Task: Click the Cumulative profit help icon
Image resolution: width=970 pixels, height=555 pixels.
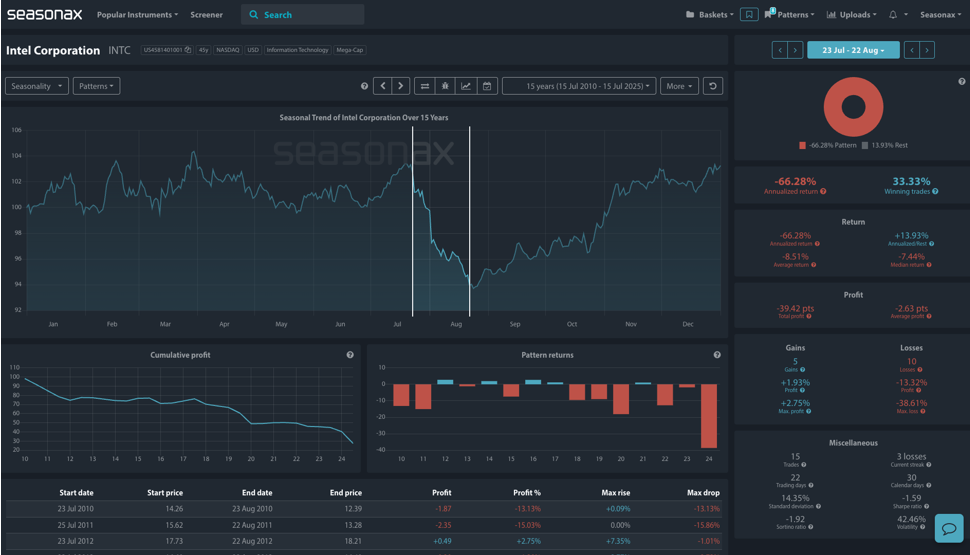Action: pyautogui.click(x=350, y=355)
